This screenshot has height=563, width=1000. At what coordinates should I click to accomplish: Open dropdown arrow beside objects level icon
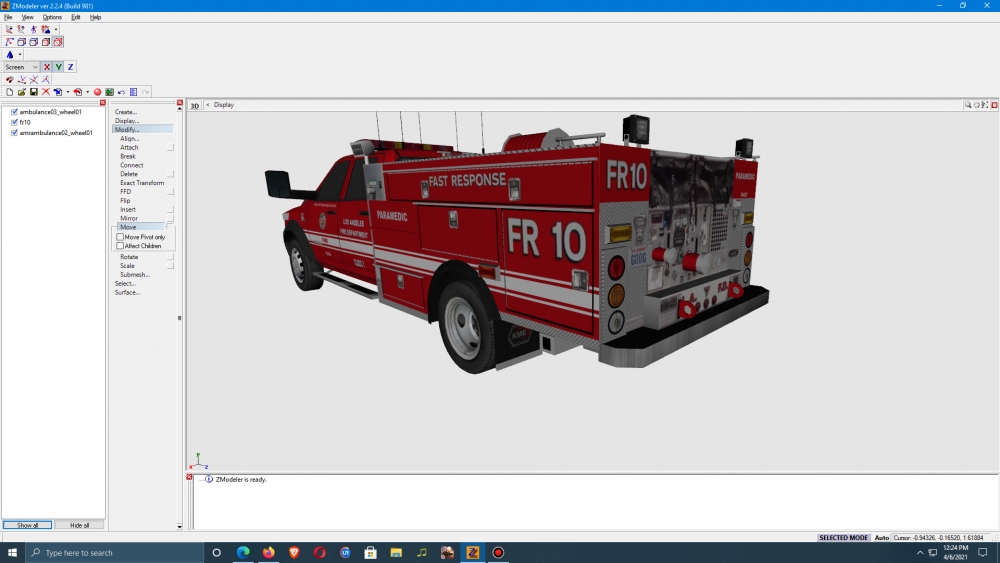[55, 29]
